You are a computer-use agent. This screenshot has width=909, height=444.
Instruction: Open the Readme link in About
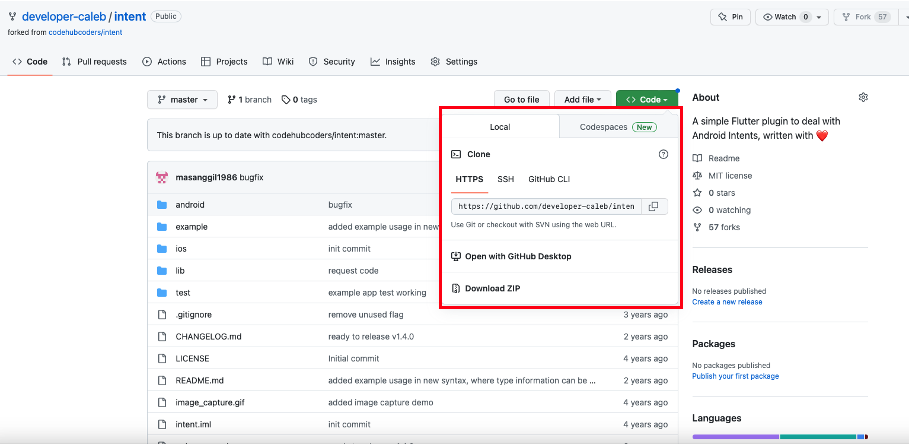(717, 158)
